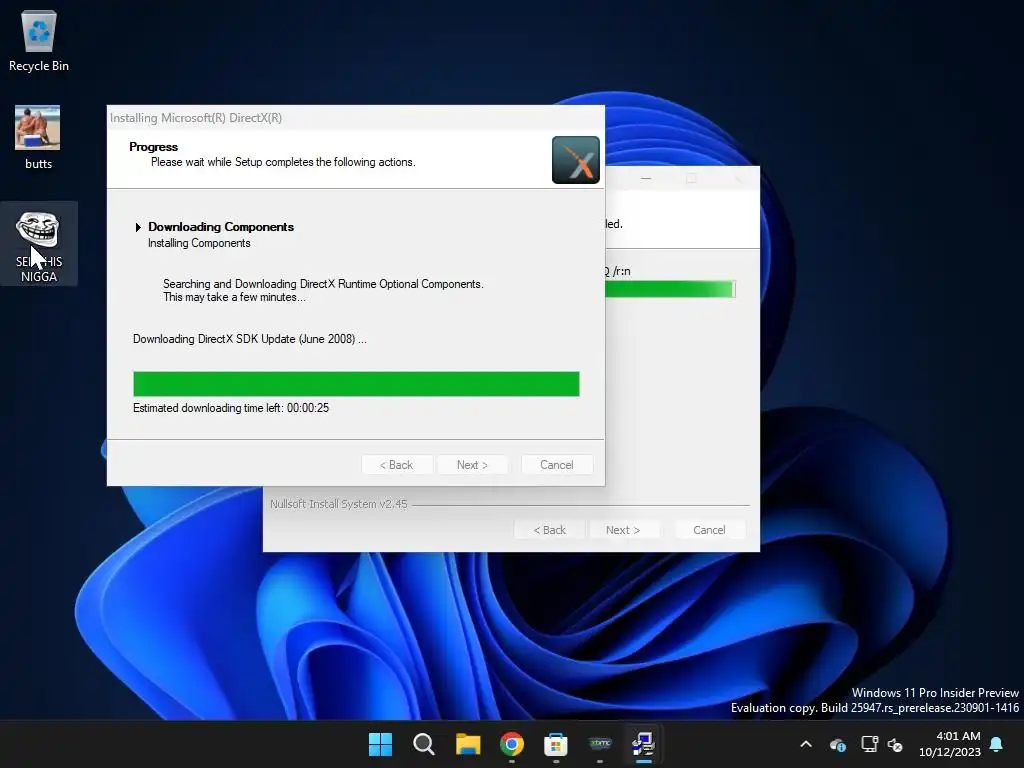1024x768 pixels.
Task: Open Microsoft Store from the taskbar
Action: point(556,744)
